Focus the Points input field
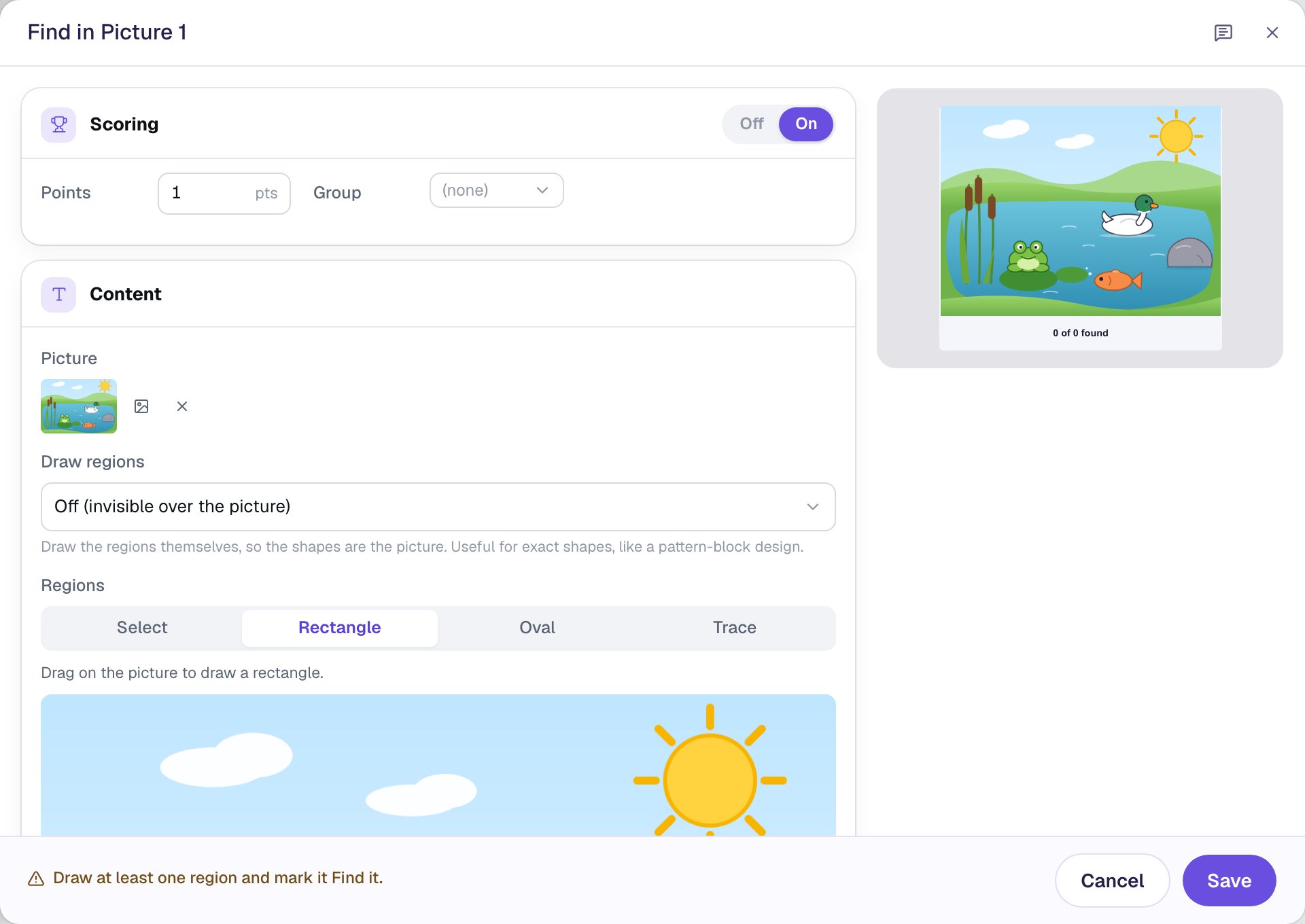 (224, 194)
